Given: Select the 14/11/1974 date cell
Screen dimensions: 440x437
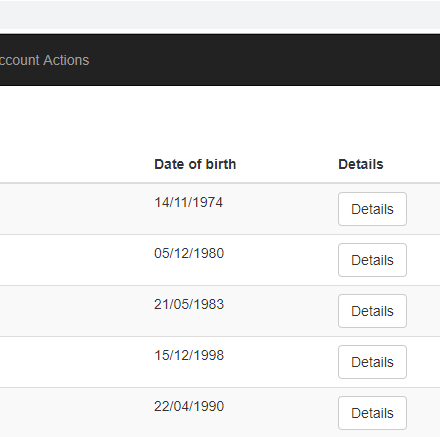Looking at the screenshot, I should pos(188,202).
